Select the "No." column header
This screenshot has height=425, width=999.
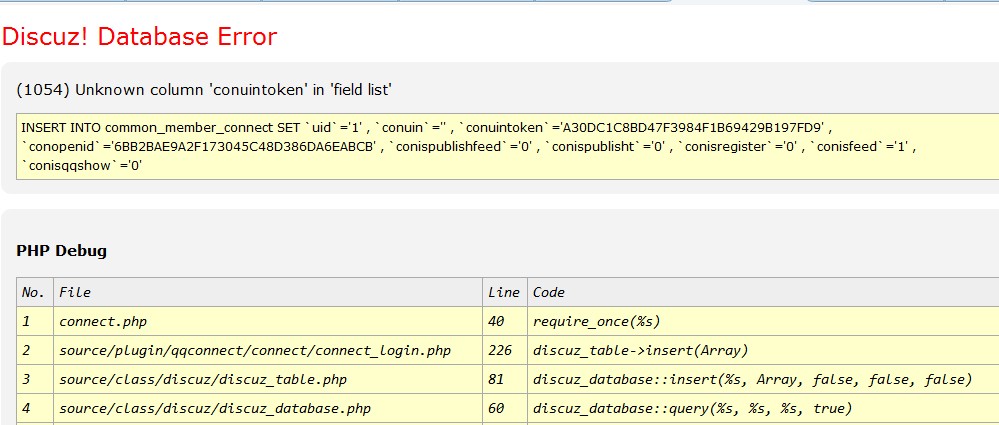[x=34, y=292]
